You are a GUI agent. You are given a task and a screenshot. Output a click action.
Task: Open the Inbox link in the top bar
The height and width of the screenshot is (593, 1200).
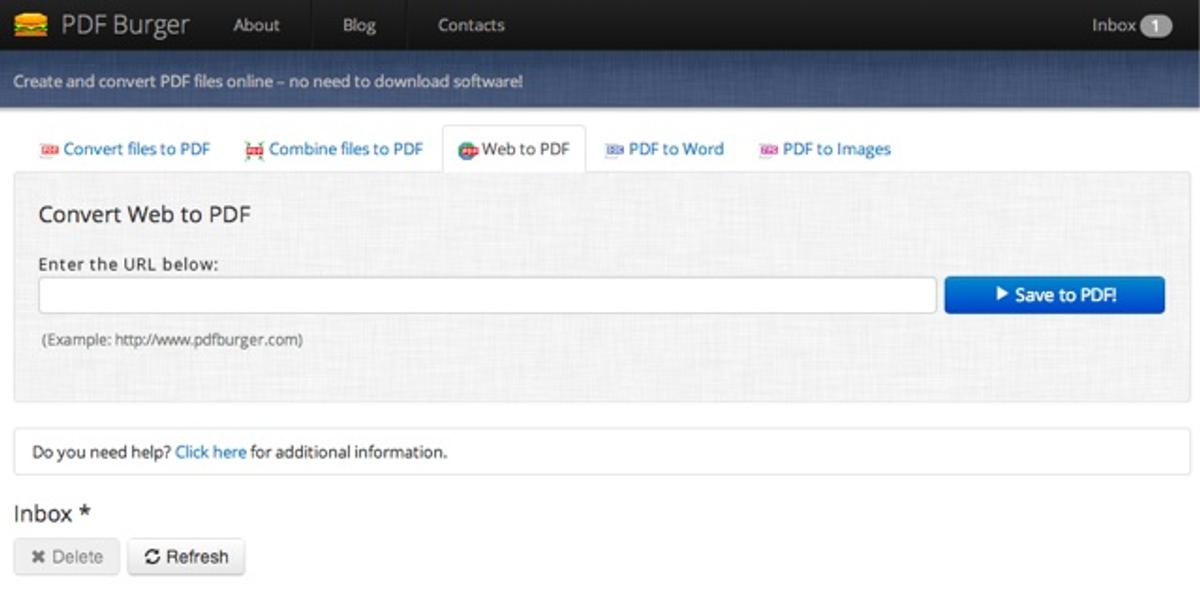[1131, 26]
